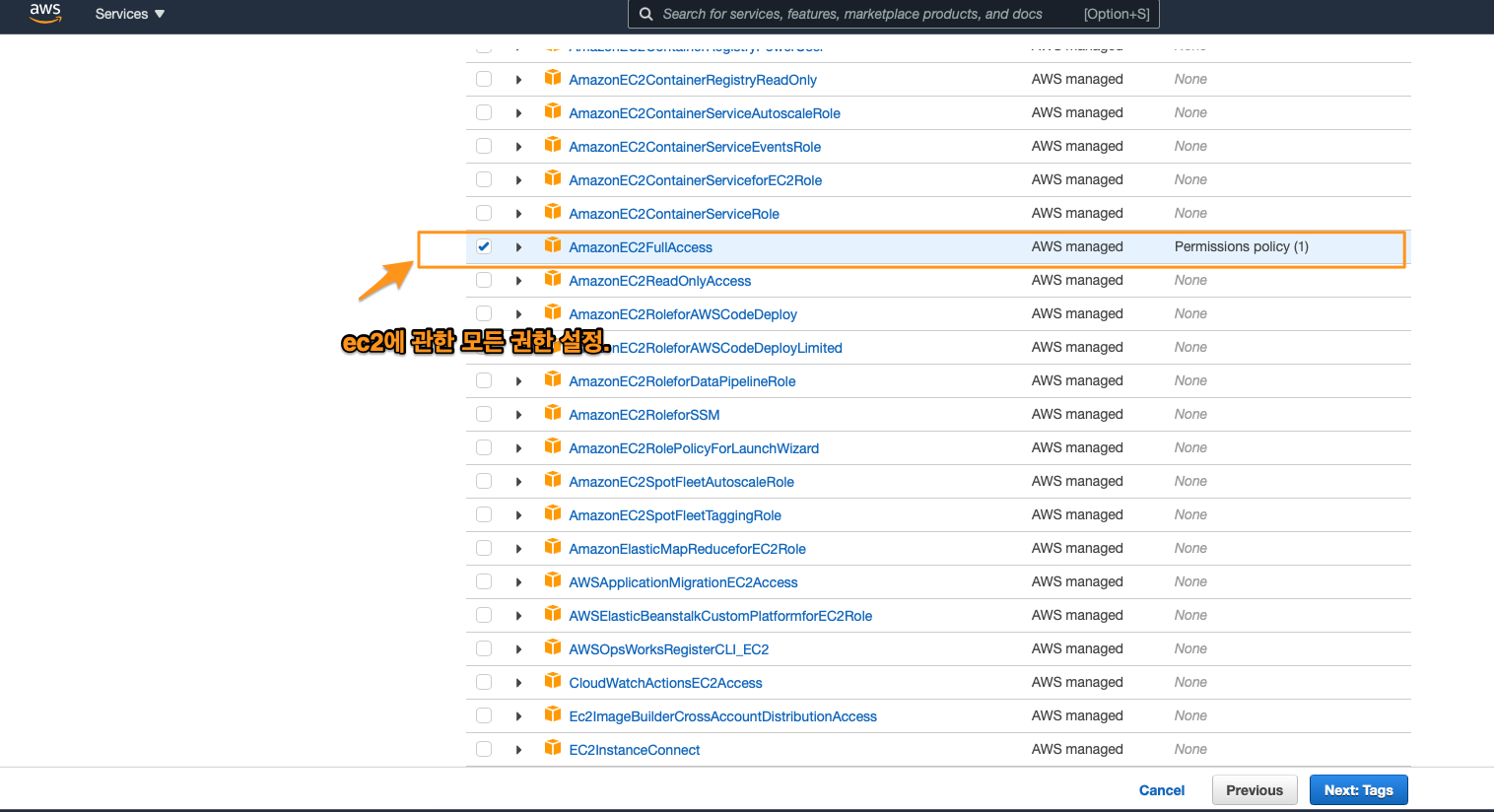Click the policy icon next to EC2InstanceConnect

click(553, 748)
